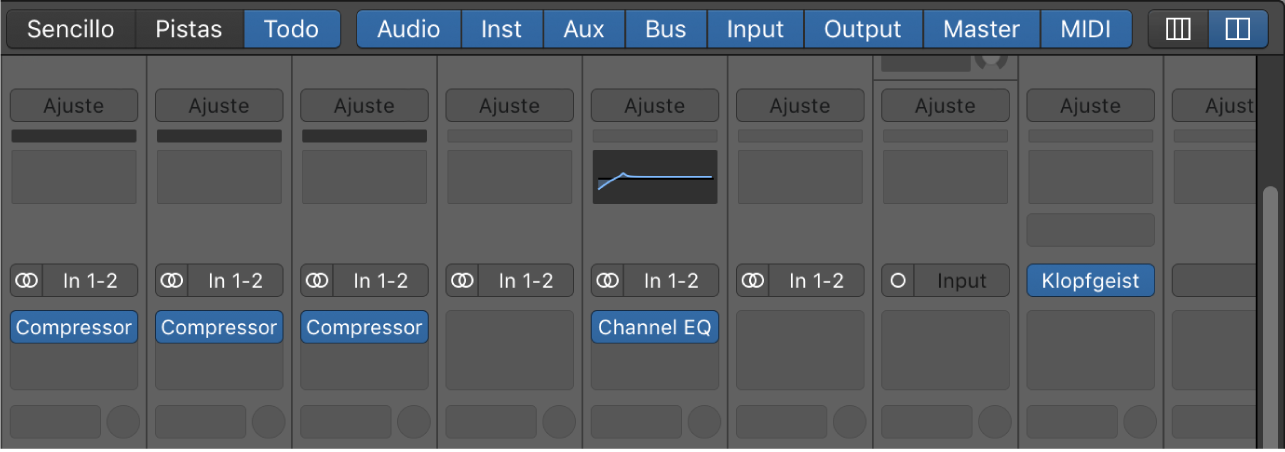Toggle the Aux channel strip filter
The image size is (1285, 452).
pos(584,29)
